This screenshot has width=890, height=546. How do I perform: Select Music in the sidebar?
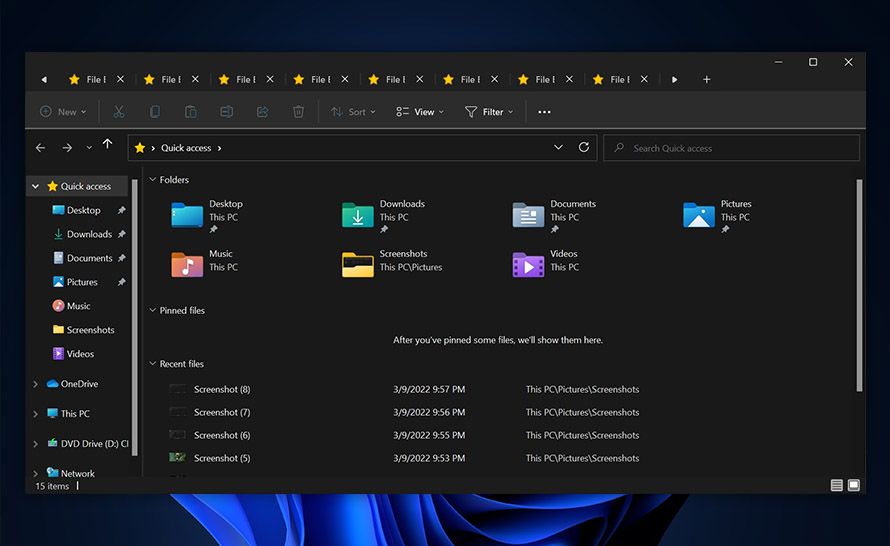point(78,306)
